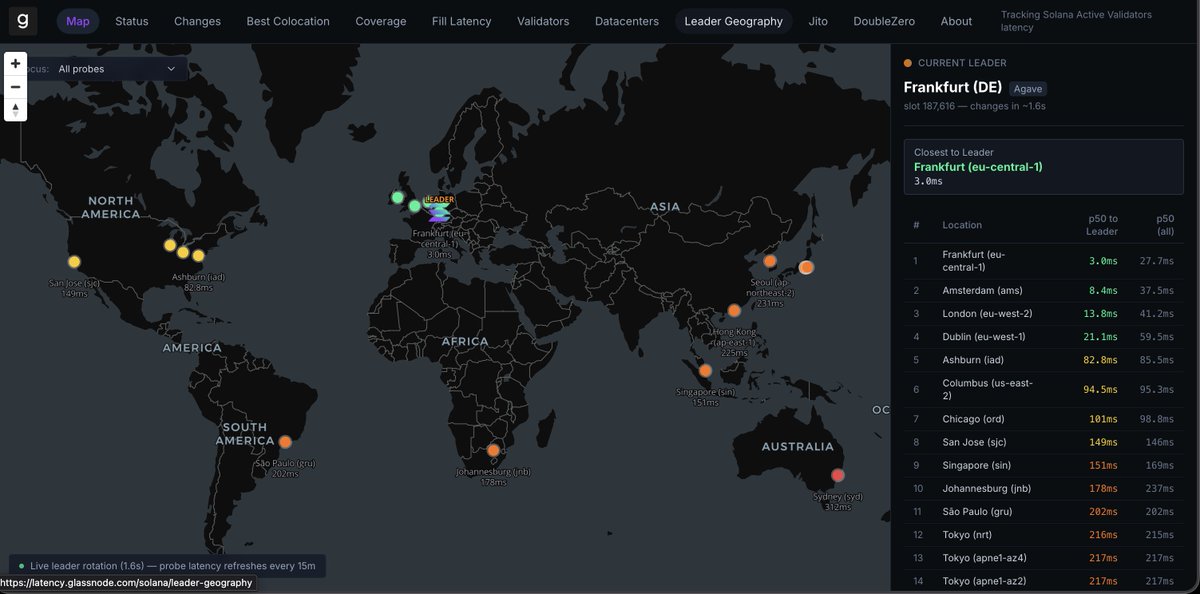Select the San Jose (sjc) table row
The height and width of the screenshot is (594, 1200).
(x=1043, y=442)
